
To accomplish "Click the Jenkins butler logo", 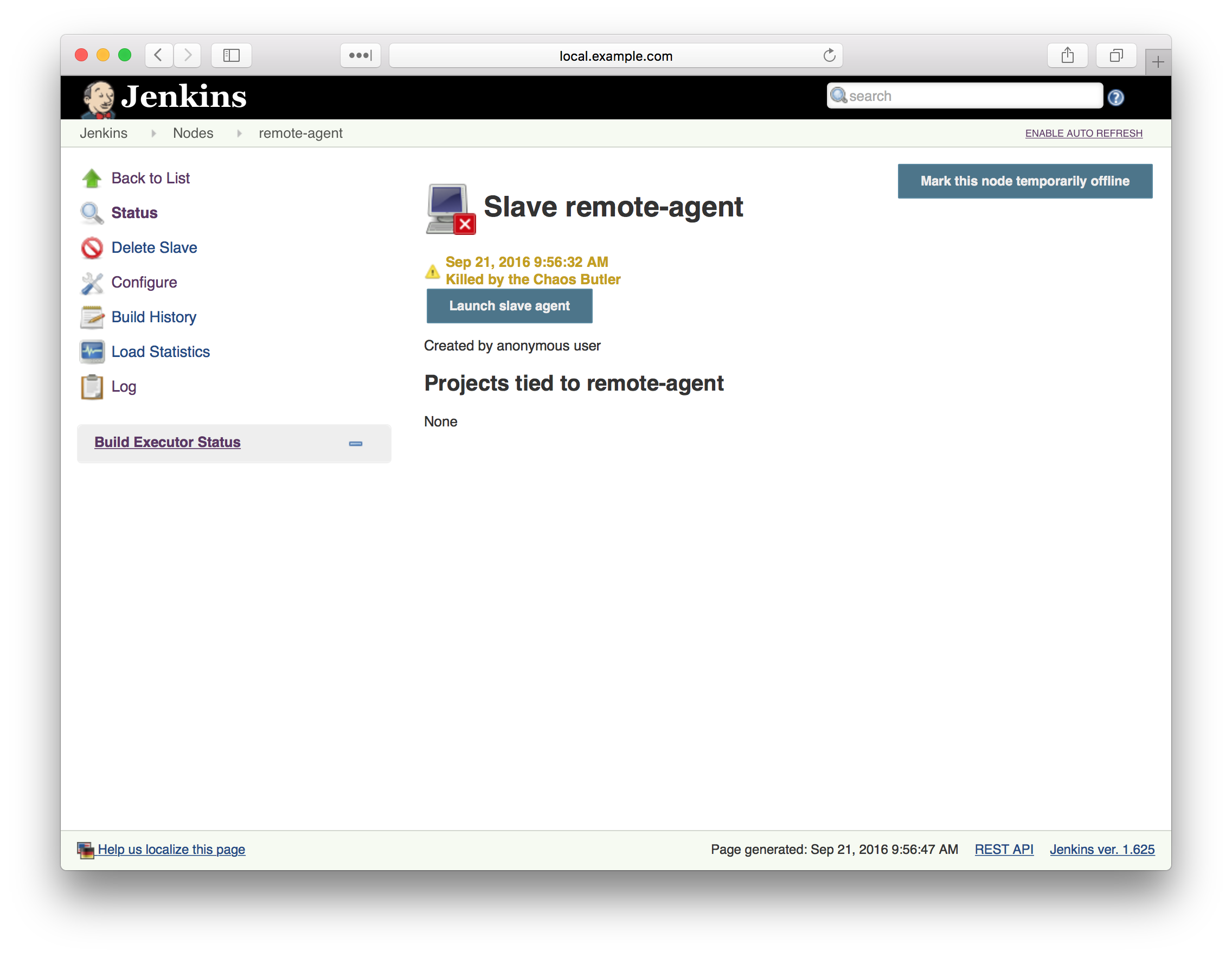I will [x=98, y=99].
